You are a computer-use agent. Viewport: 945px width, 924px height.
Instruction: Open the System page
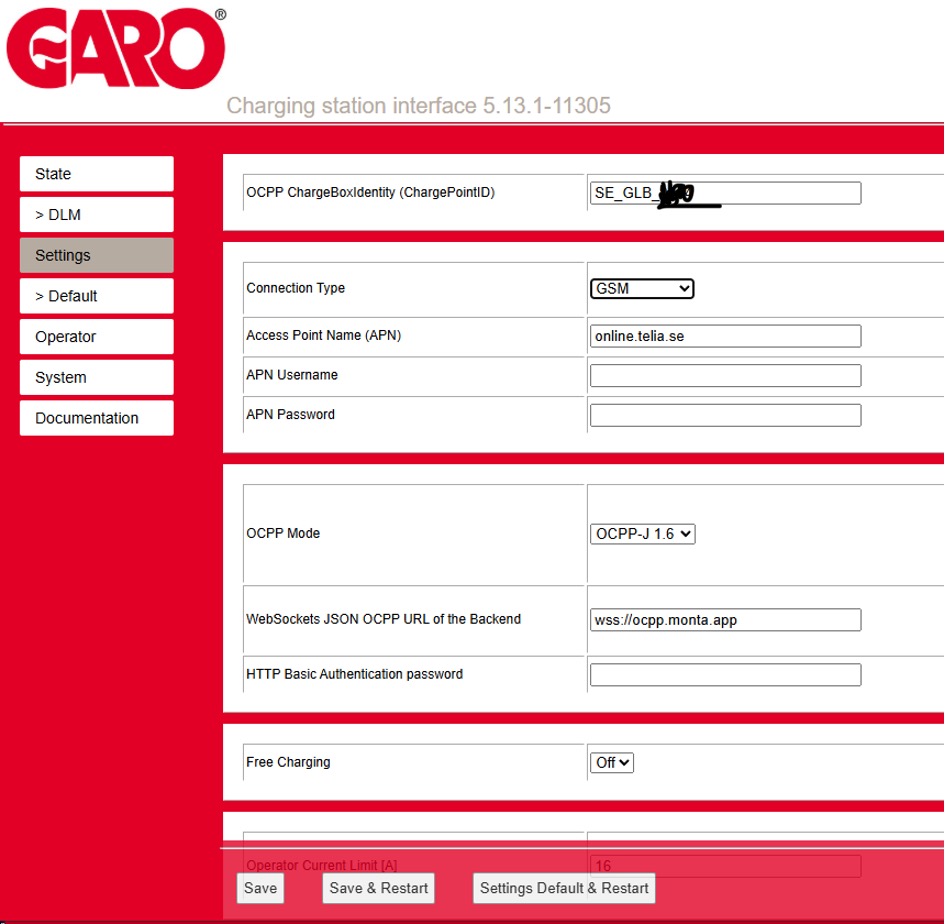(96, 378)
